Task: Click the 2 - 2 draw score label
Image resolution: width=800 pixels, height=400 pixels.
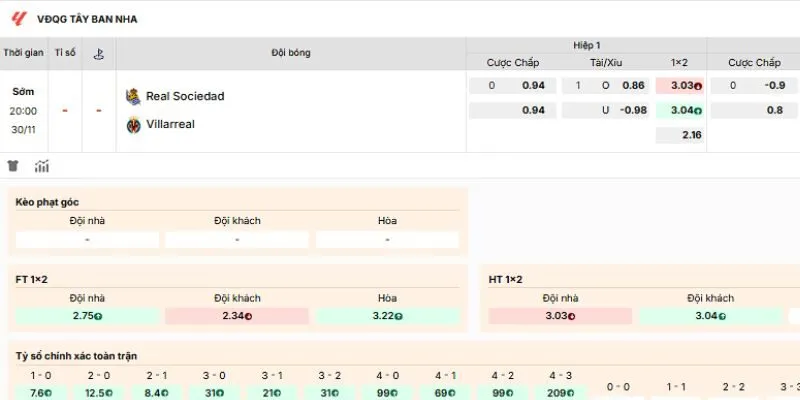Action: (x=734, y=387)
